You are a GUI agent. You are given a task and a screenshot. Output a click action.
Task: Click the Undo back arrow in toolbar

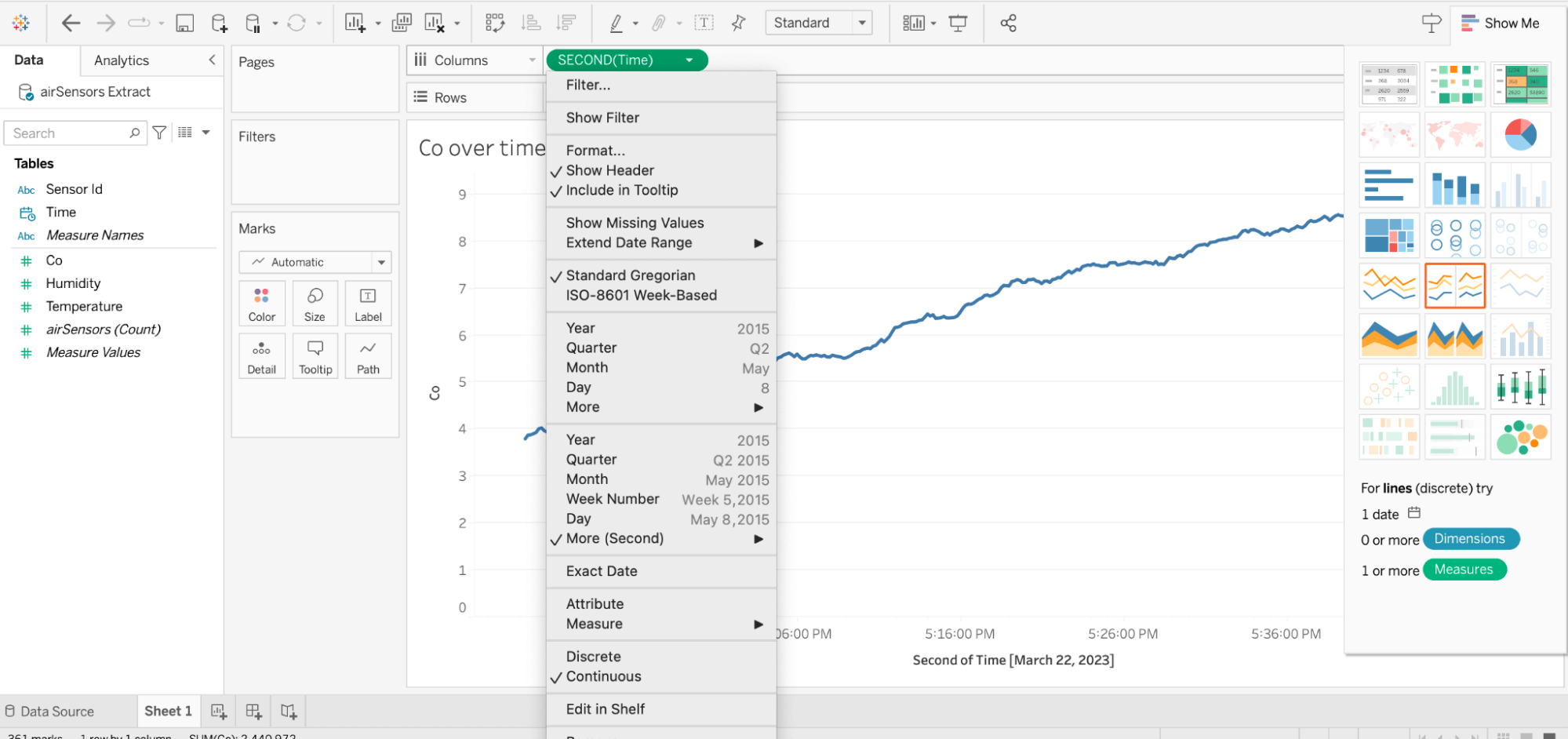[71, 24]
